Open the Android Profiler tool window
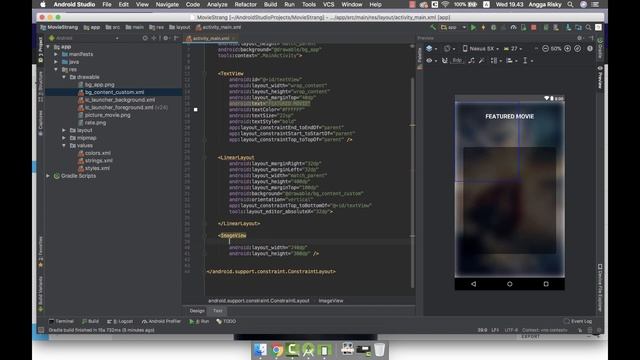The image size is (640, 360). coord(161,321)
